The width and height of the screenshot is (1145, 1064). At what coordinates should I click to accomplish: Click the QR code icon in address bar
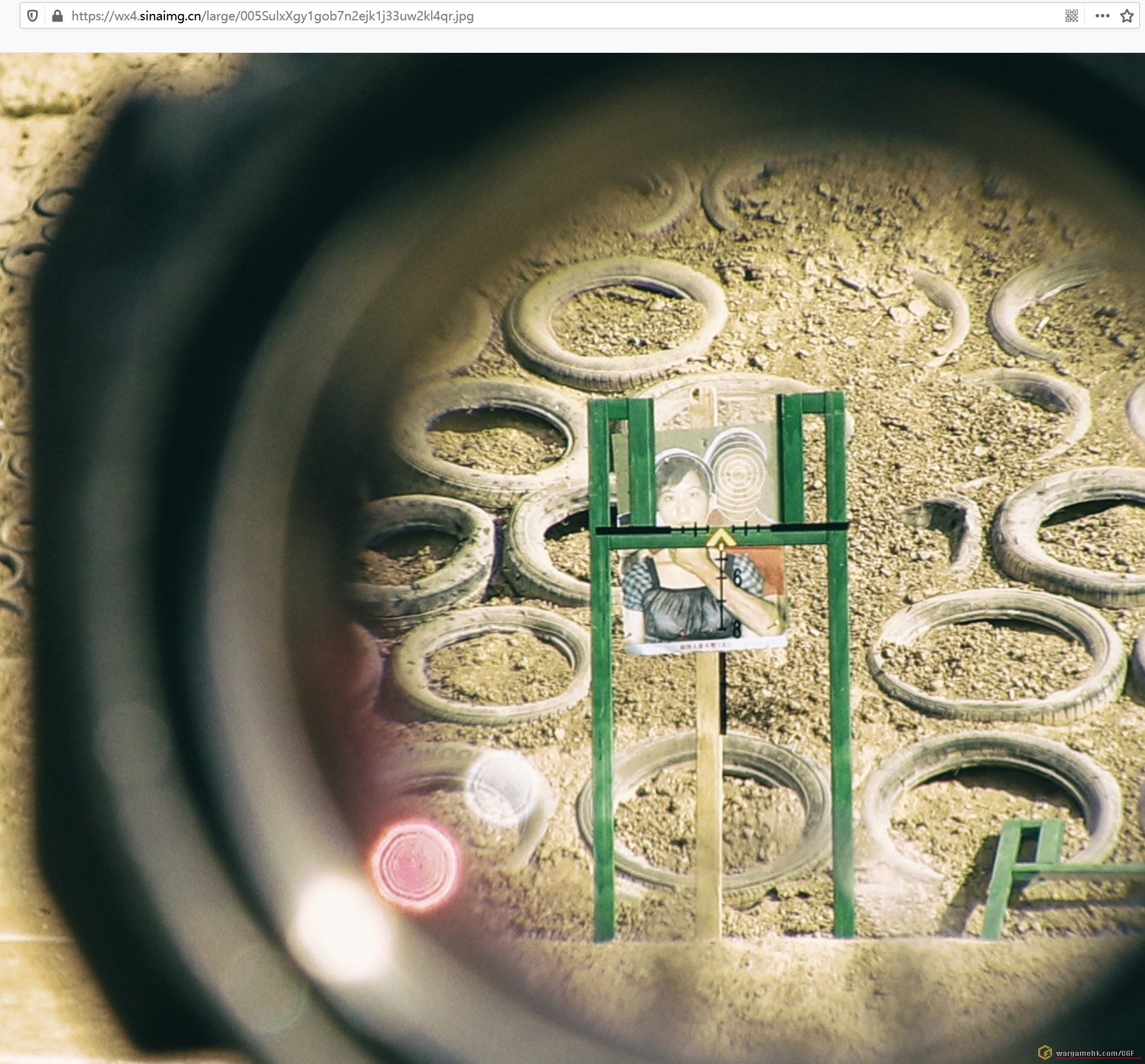(x=1072, y=16)
